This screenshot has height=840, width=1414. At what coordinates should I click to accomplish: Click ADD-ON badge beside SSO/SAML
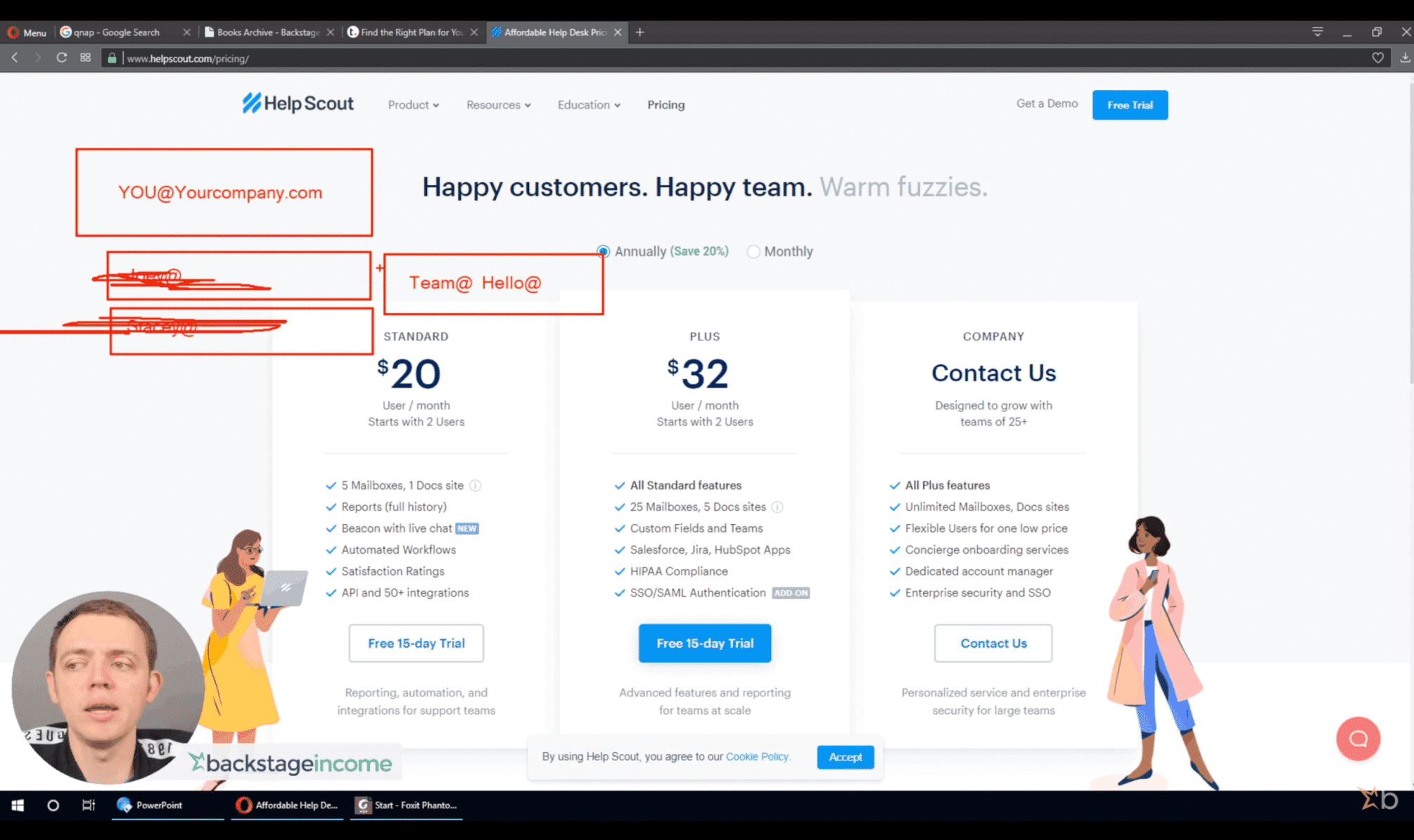pyautogui.click(x=791, y=593)
